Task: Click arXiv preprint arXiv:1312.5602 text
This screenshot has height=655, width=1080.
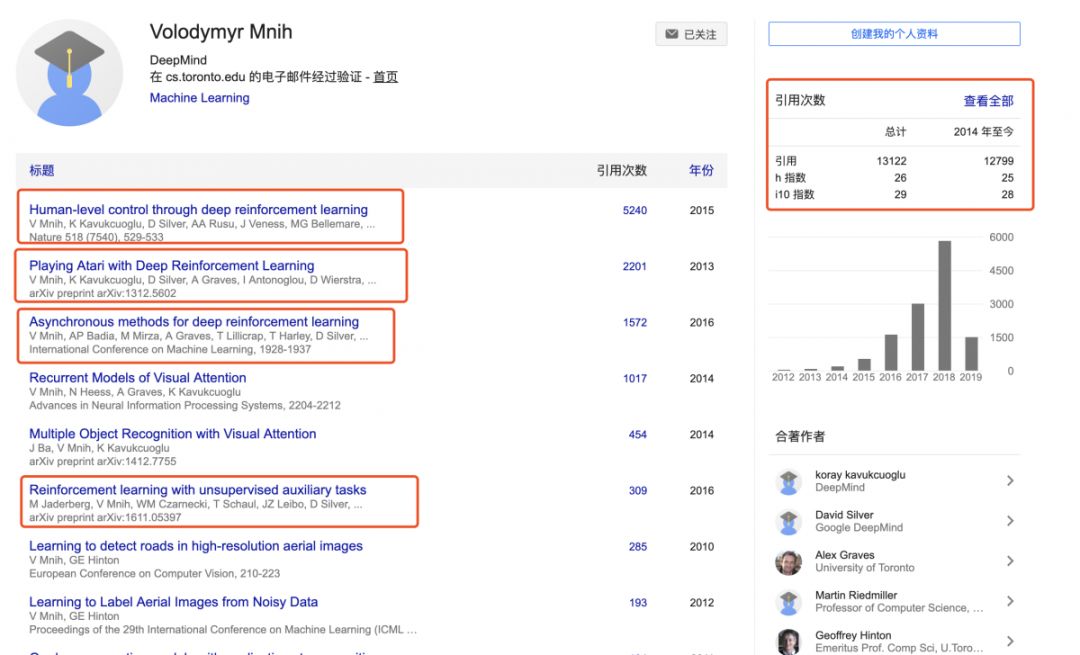Action: click(103, 293)
